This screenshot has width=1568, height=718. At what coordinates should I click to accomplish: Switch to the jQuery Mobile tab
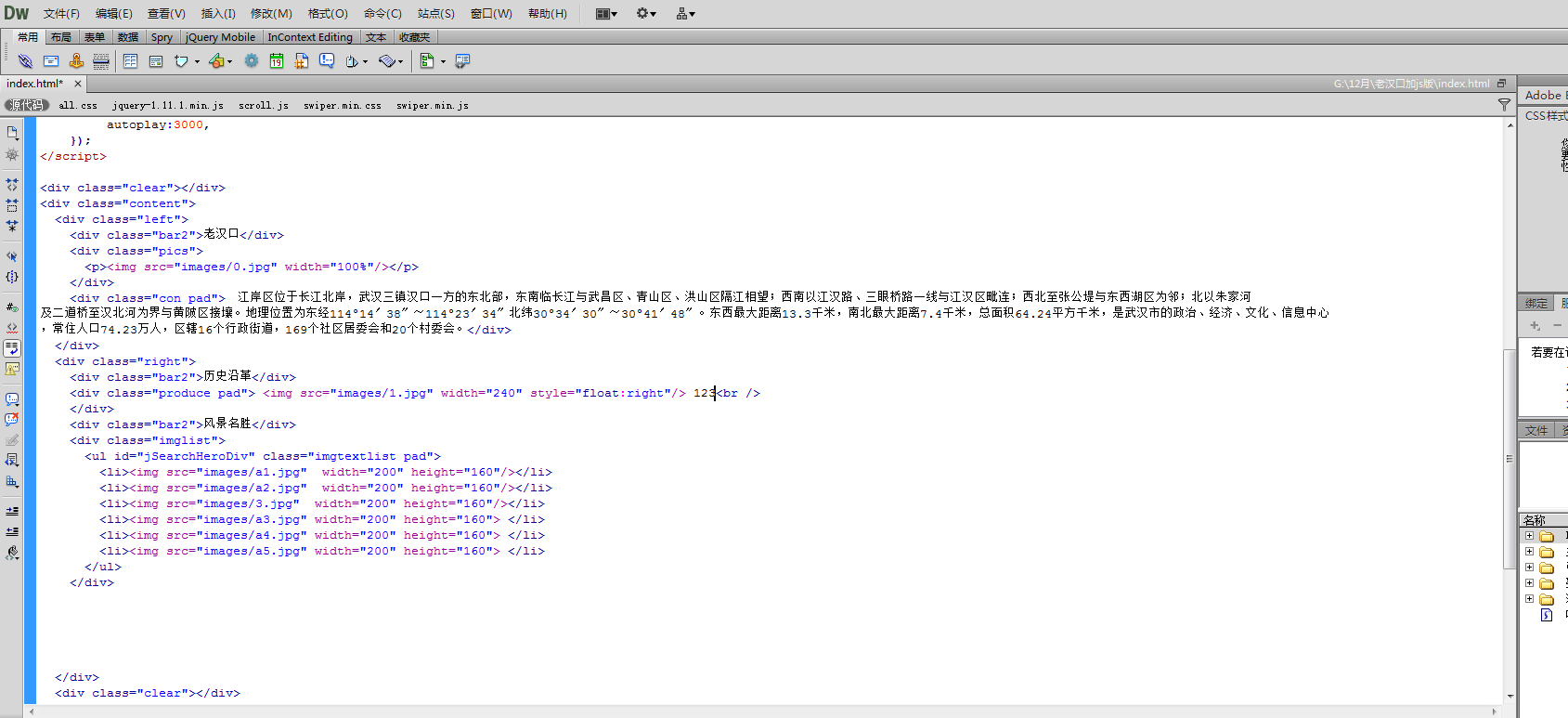[220, 37]
